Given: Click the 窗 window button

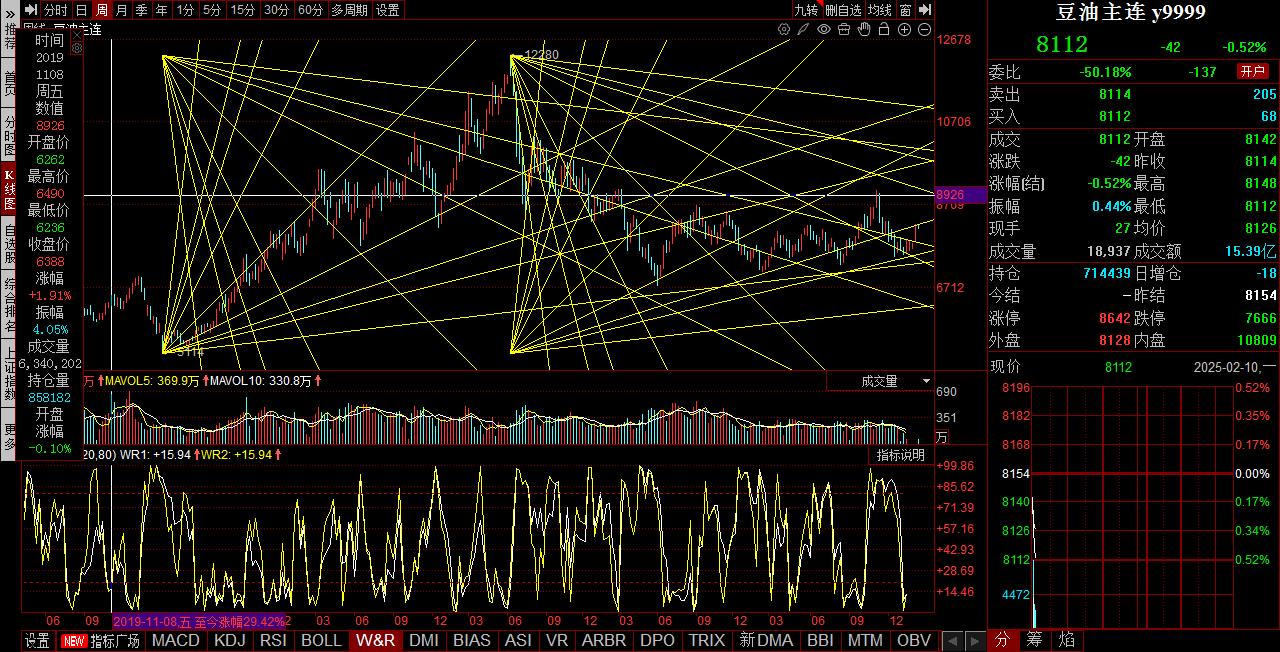Looking at the screenshot, I should click(905, 10).
